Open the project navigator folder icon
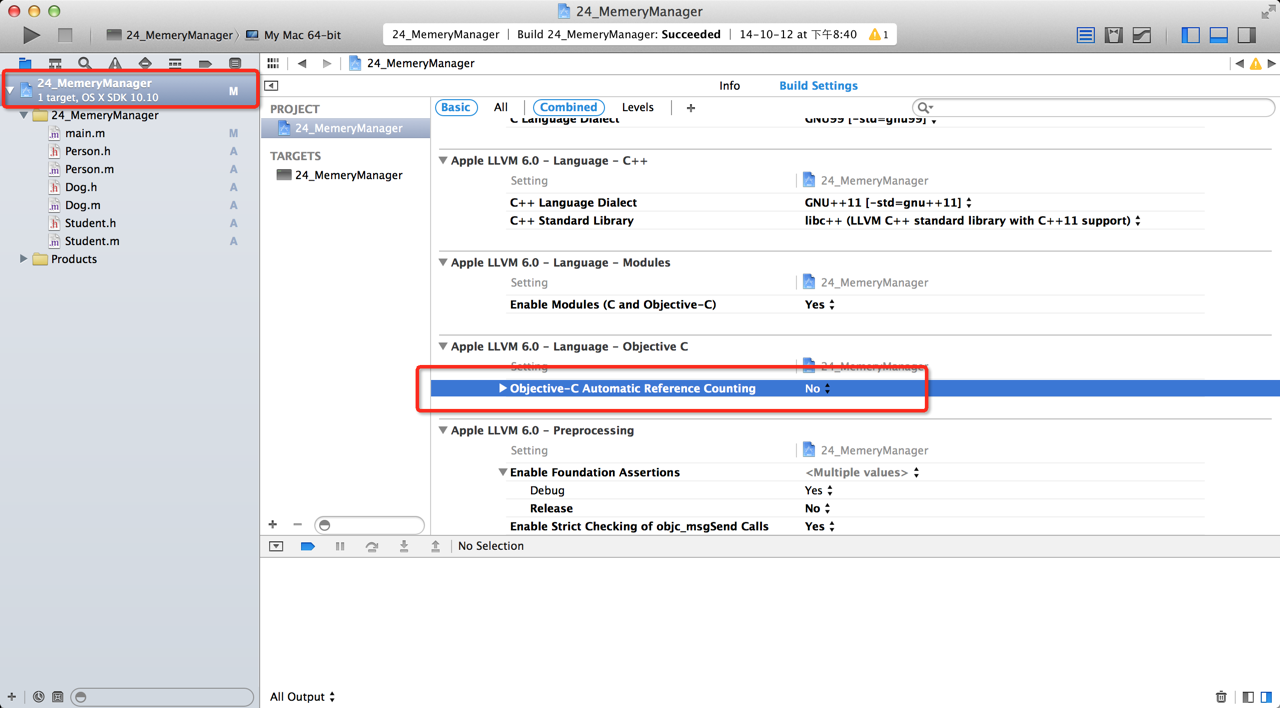This screenshot has height=708, width=1280. point(25,63)
